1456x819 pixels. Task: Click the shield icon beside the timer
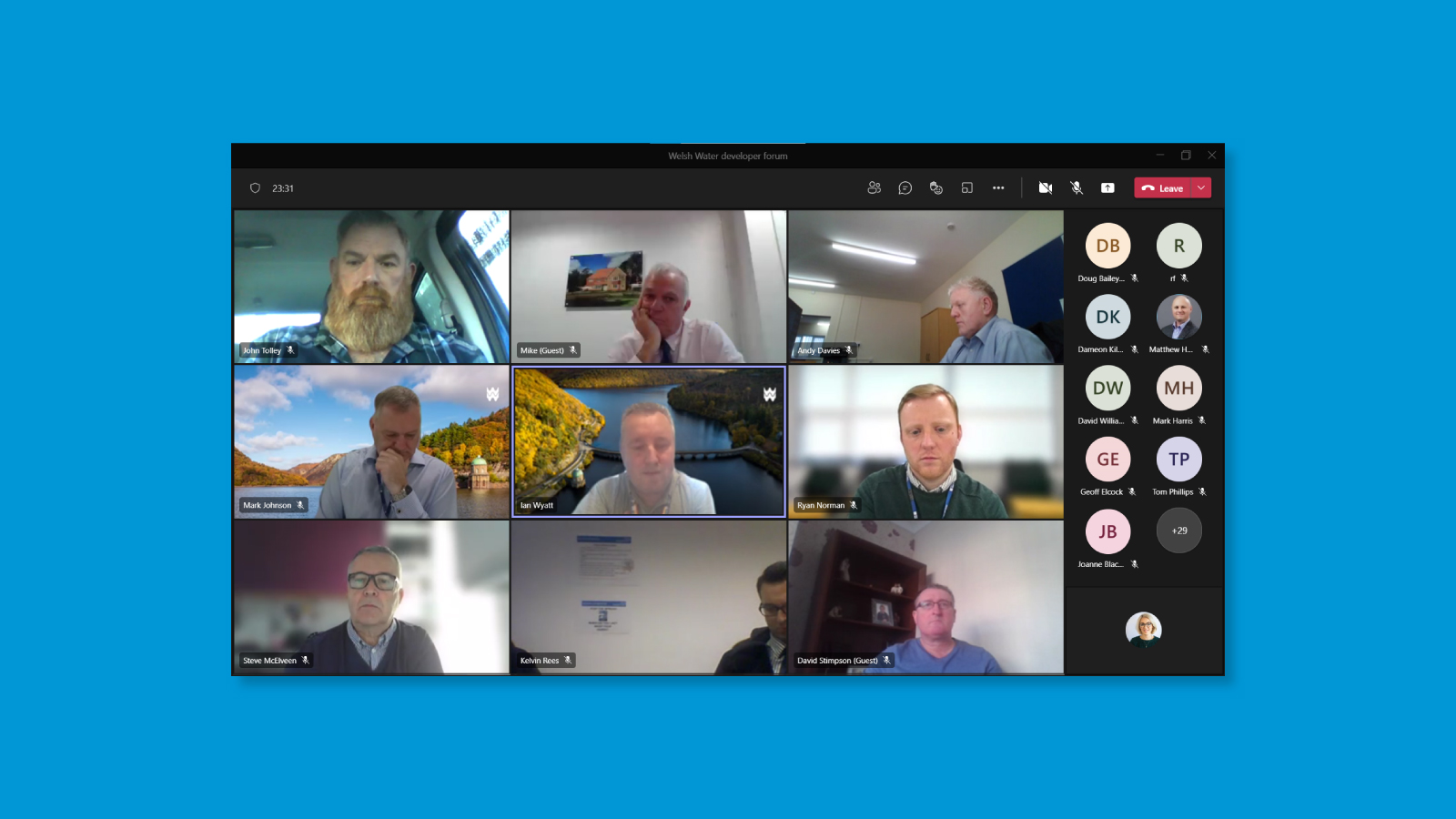pos(255,188)
